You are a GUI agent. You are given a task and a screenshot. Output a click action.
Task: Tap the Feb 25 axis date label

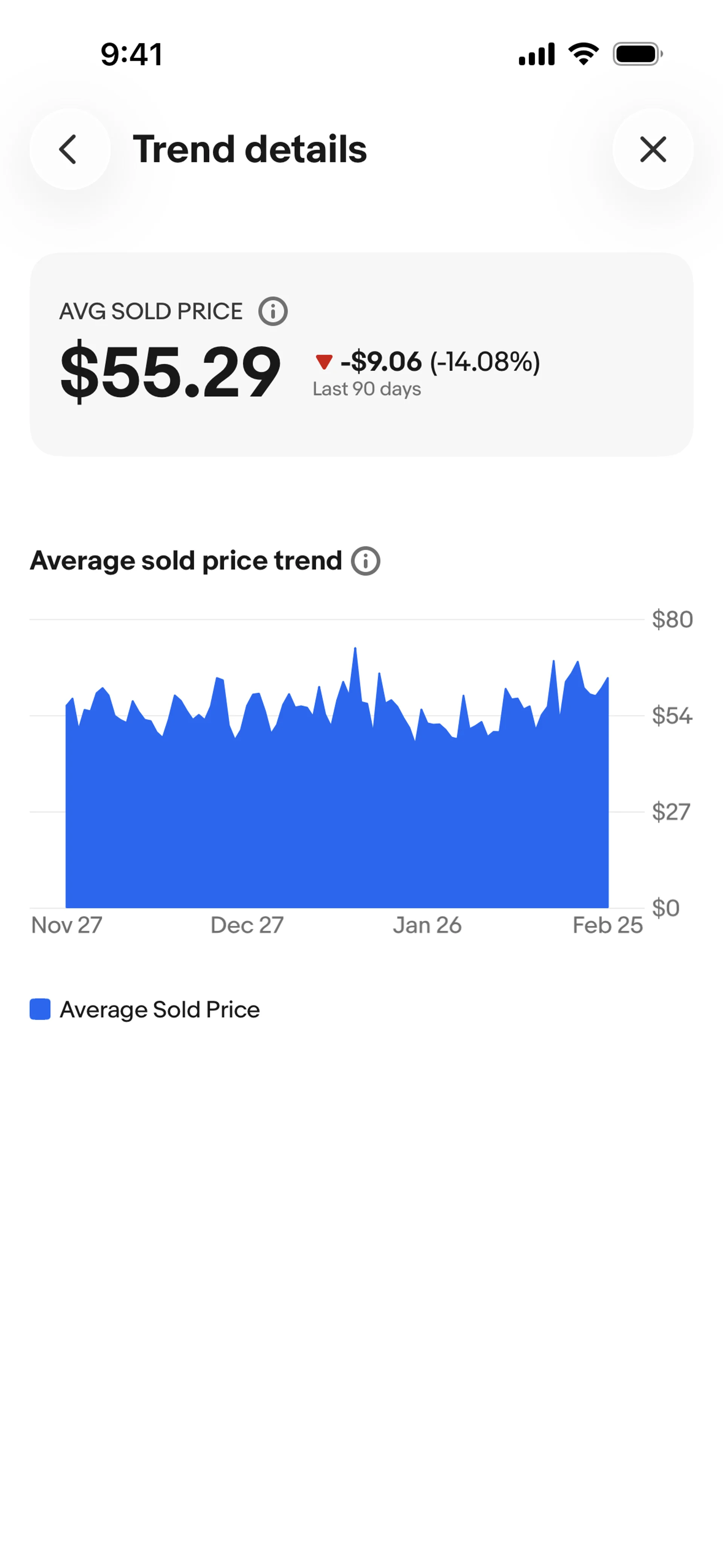[607, 925]
